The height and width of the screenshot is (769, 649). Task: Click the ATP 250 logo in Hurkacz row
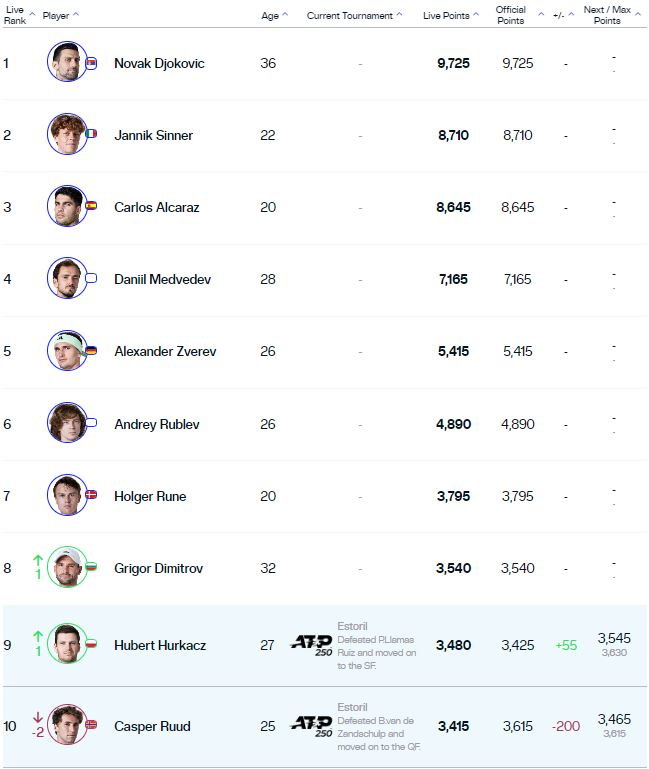click(312, 645)
